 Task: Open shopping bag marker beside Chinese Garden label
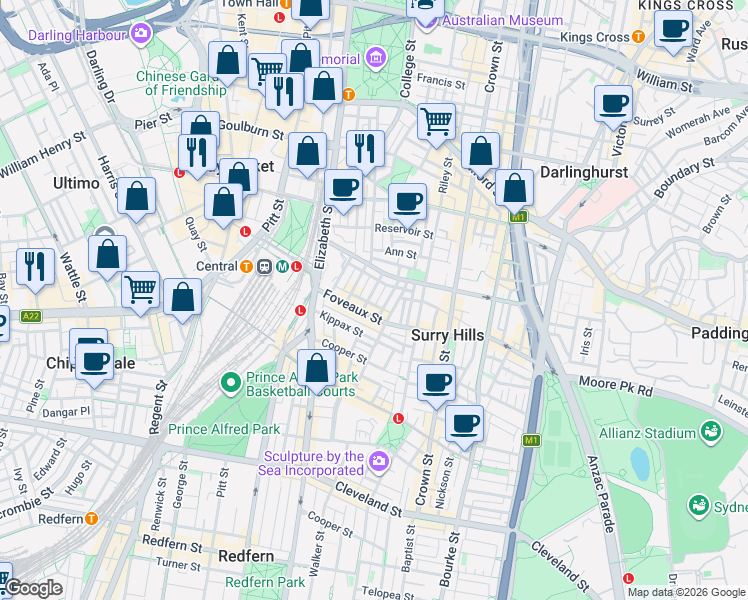228,61
